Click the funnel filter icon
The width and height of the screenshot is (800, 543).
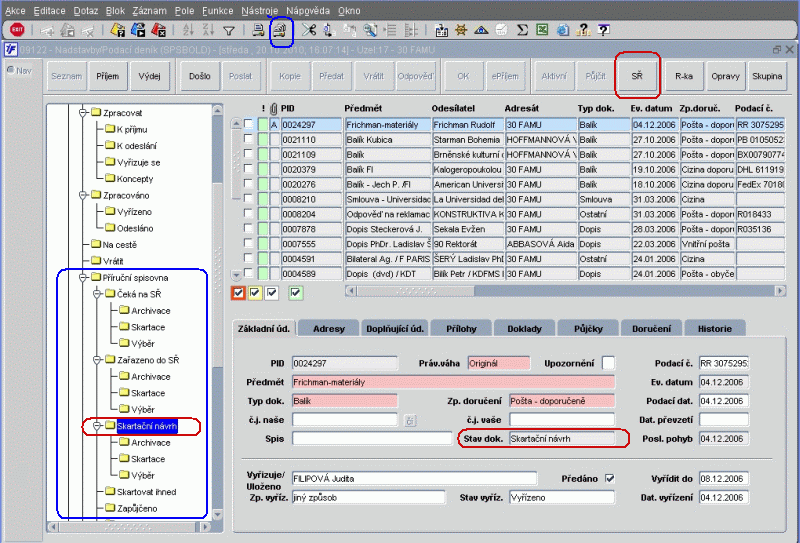pos(229,31)
